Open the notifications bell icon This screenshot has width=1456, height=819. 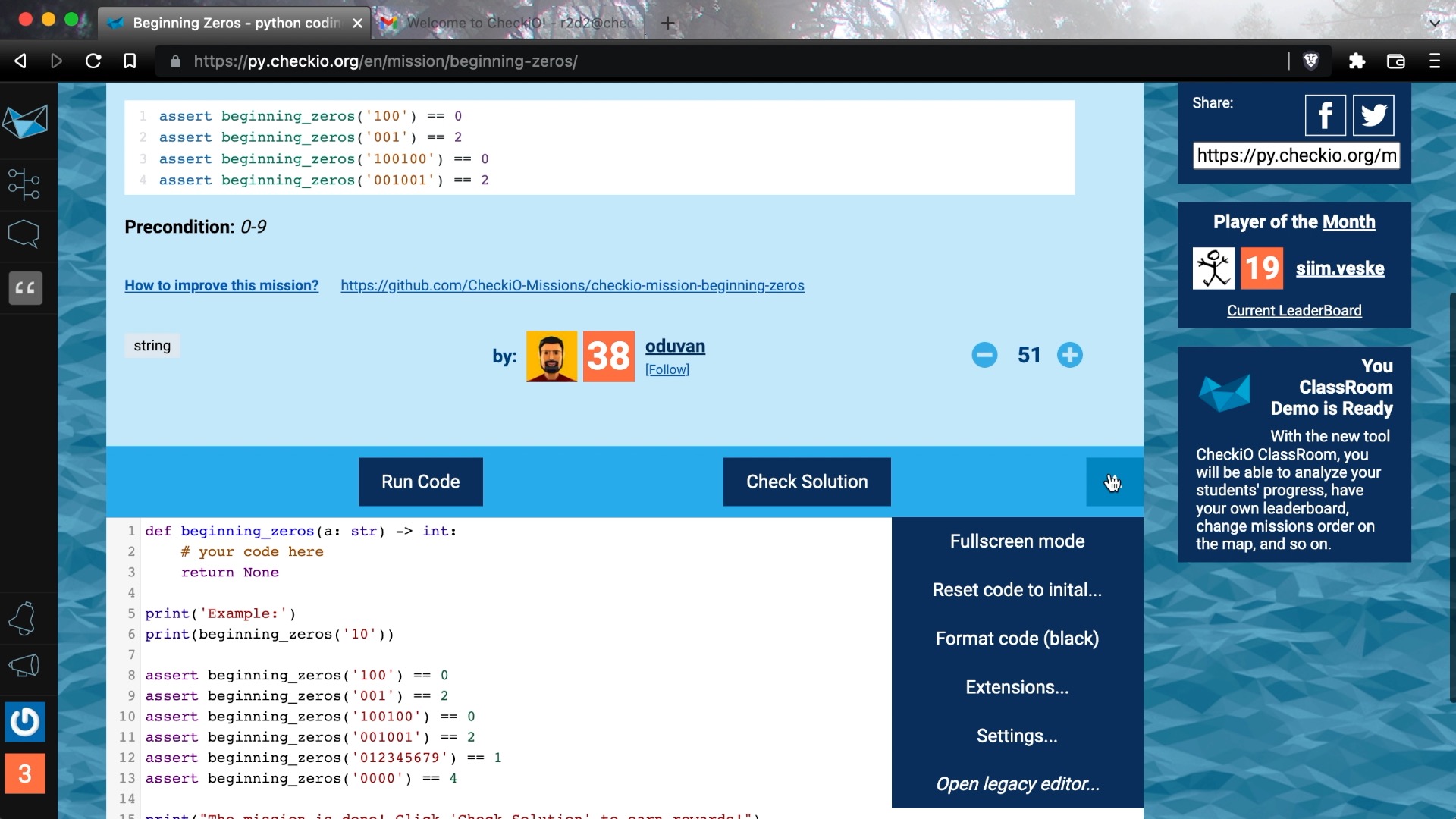pyautogui.click(x=23, y=619)
